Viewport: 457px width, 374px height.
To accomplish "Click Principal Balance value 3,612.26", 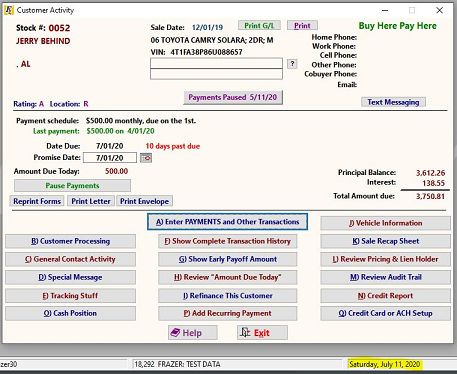I will click(x=430, y=173).
